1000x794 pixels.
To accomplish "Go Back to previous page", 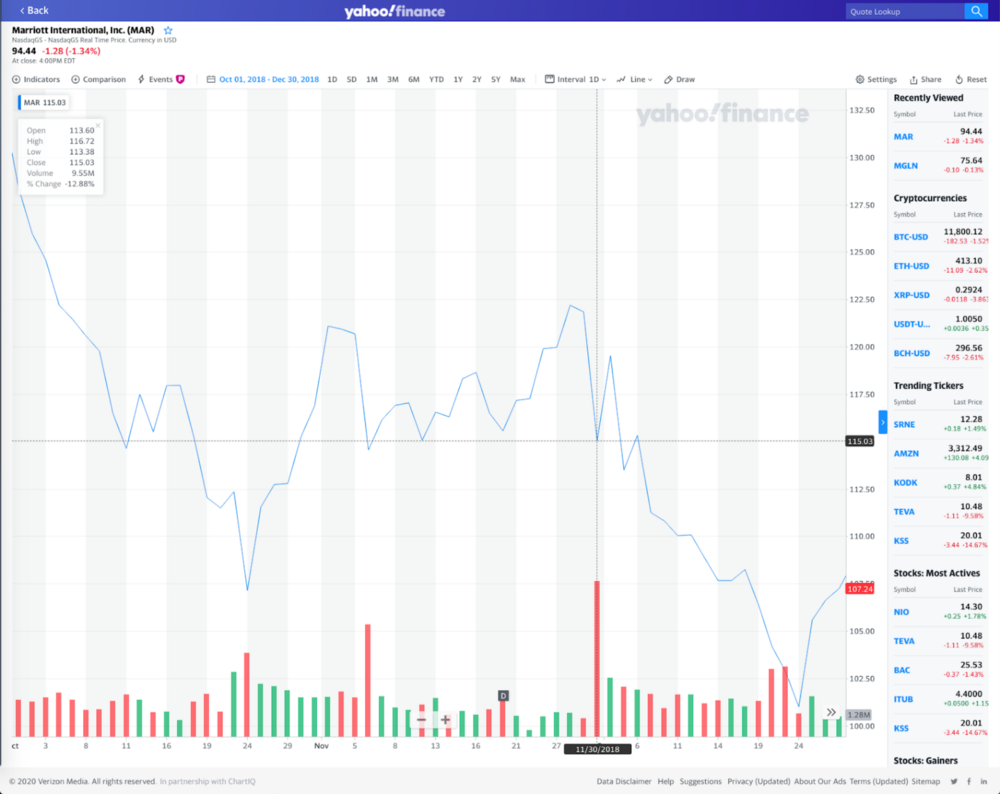I will coord(34,10).
